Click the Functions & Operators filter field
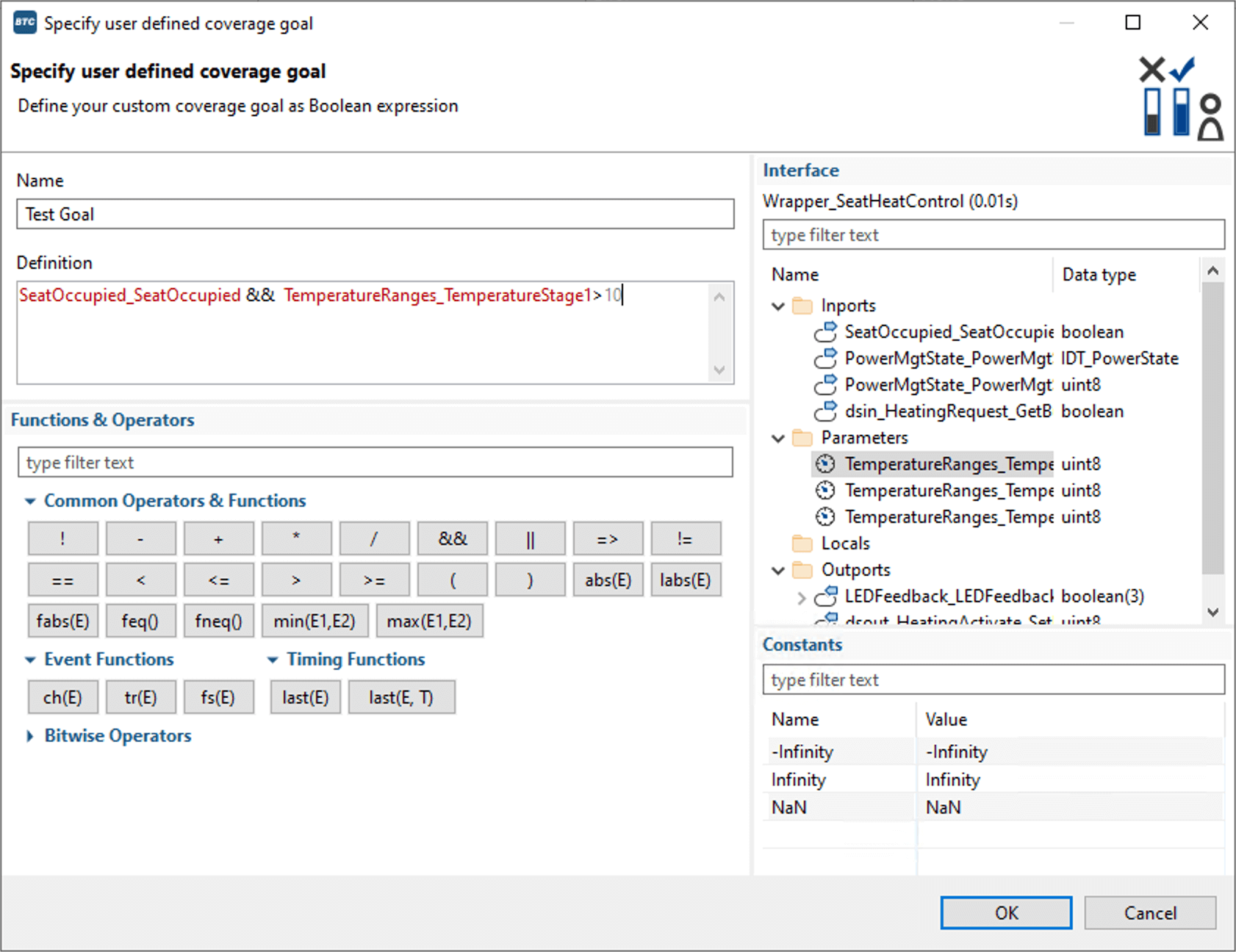Image resolution: width=1236 pixels, height=952 pixels. 375,462
